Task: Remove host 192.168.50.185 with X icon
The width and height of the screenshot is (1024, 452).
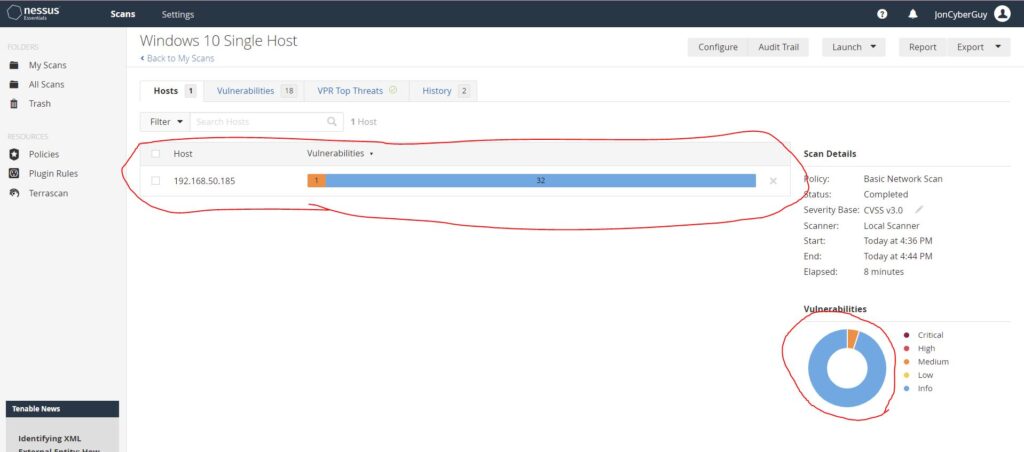Action: 773,181
